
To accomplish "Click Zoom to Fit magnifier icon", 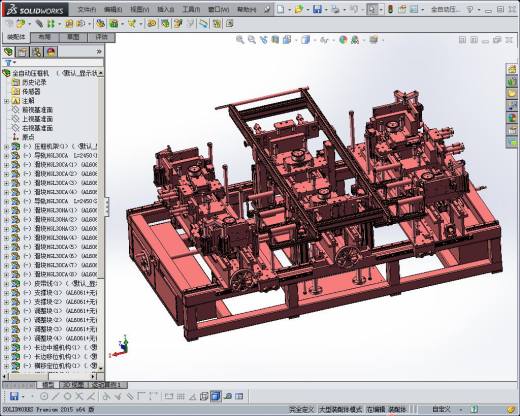I will click(240, 40).
